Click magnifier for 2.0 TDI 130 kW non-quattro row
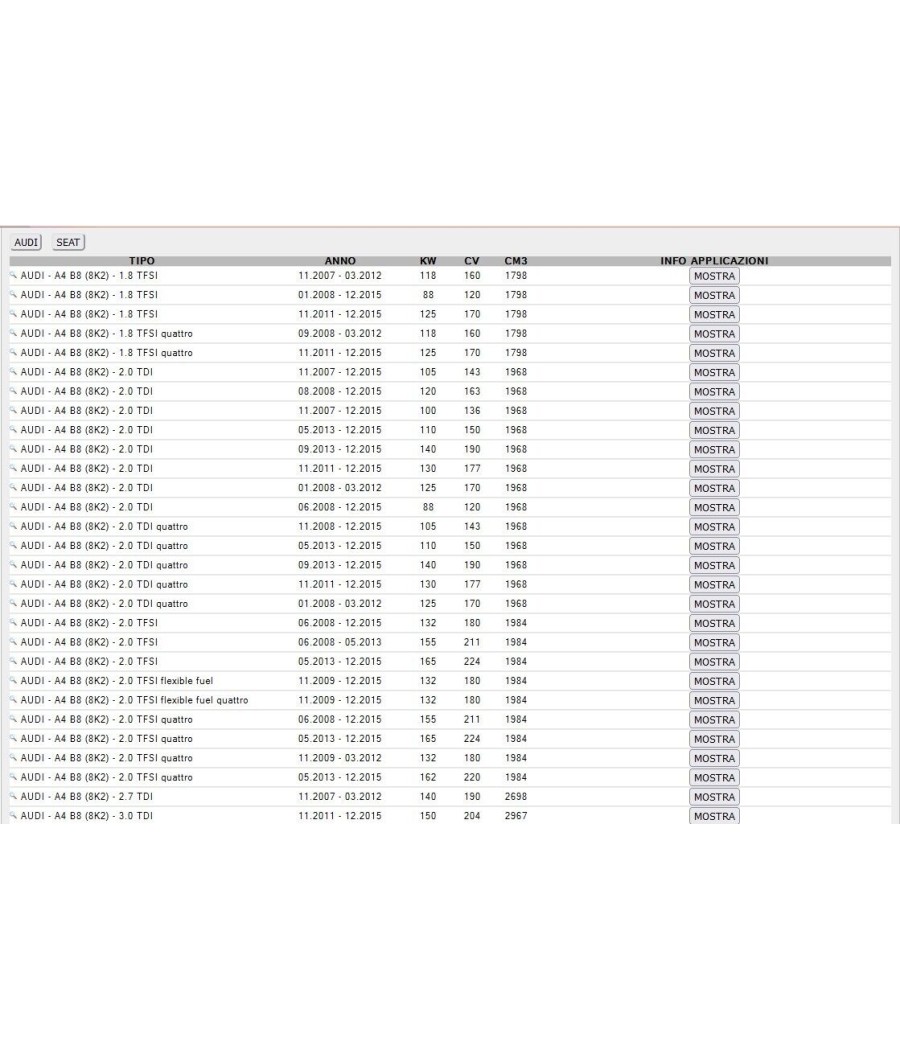Screen dimensions: 900x1050 click(13, 468)
